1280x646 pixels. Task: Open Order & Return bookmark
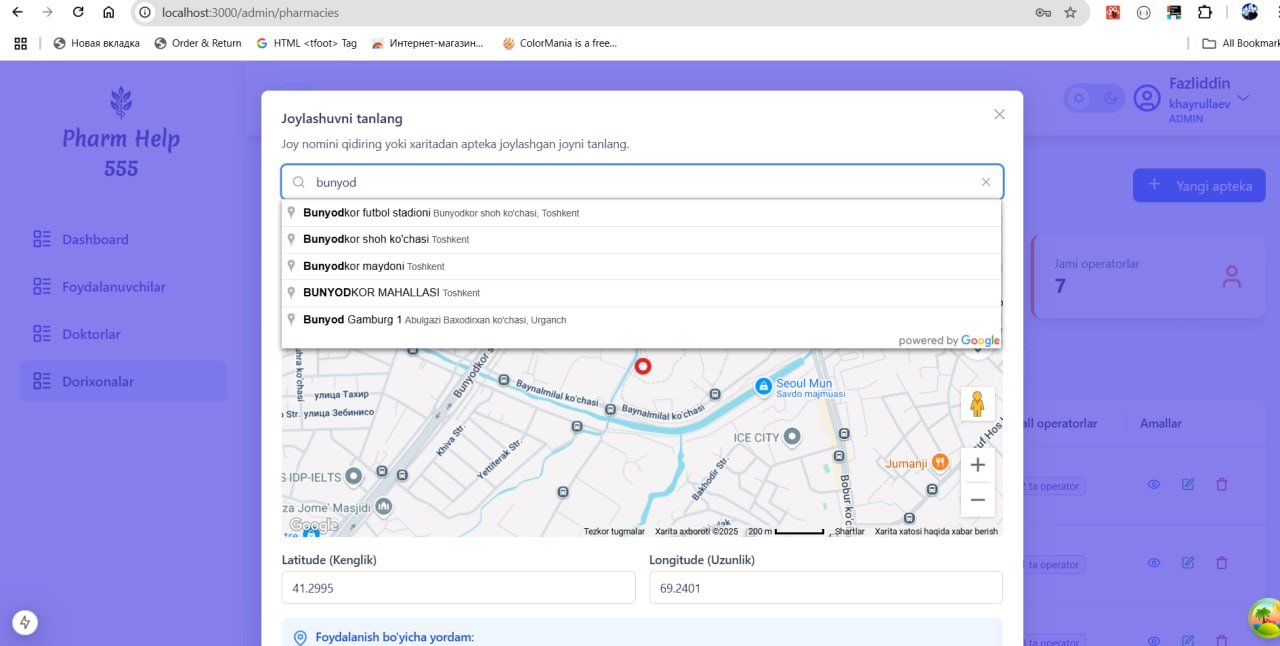198,43
